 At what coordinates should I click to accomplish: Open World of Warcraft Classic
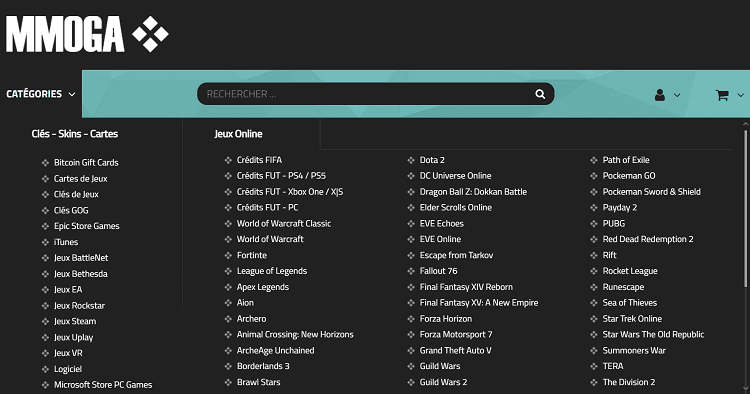(284, 223)
